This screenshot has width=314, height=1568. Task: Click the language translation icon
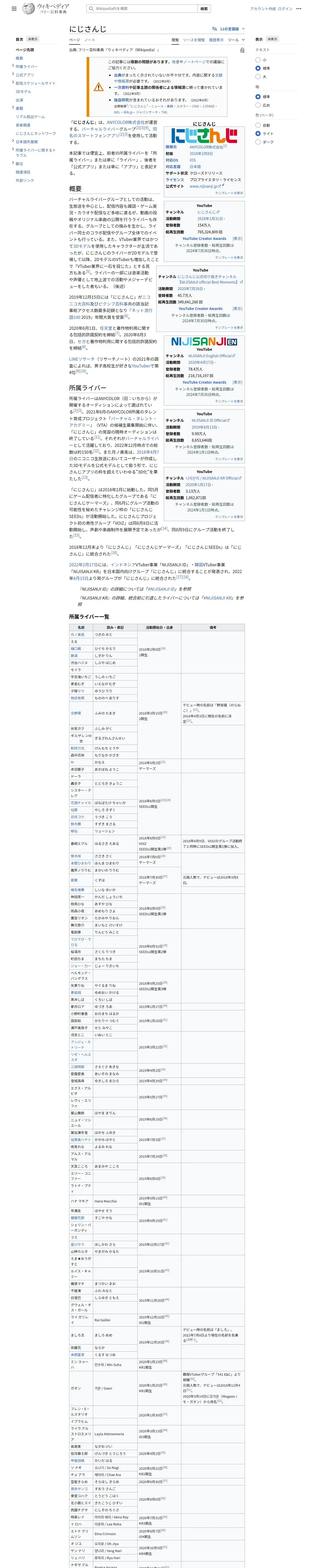click(215, 28)
